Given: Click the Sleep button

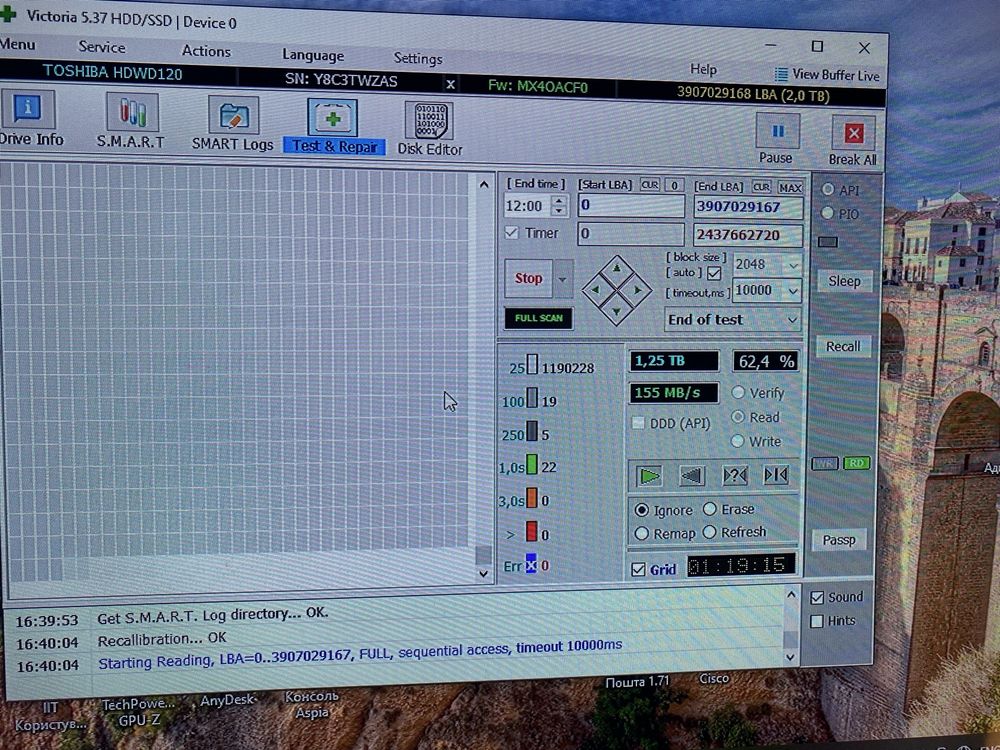Looking at the screenshot, I should 844,281.
